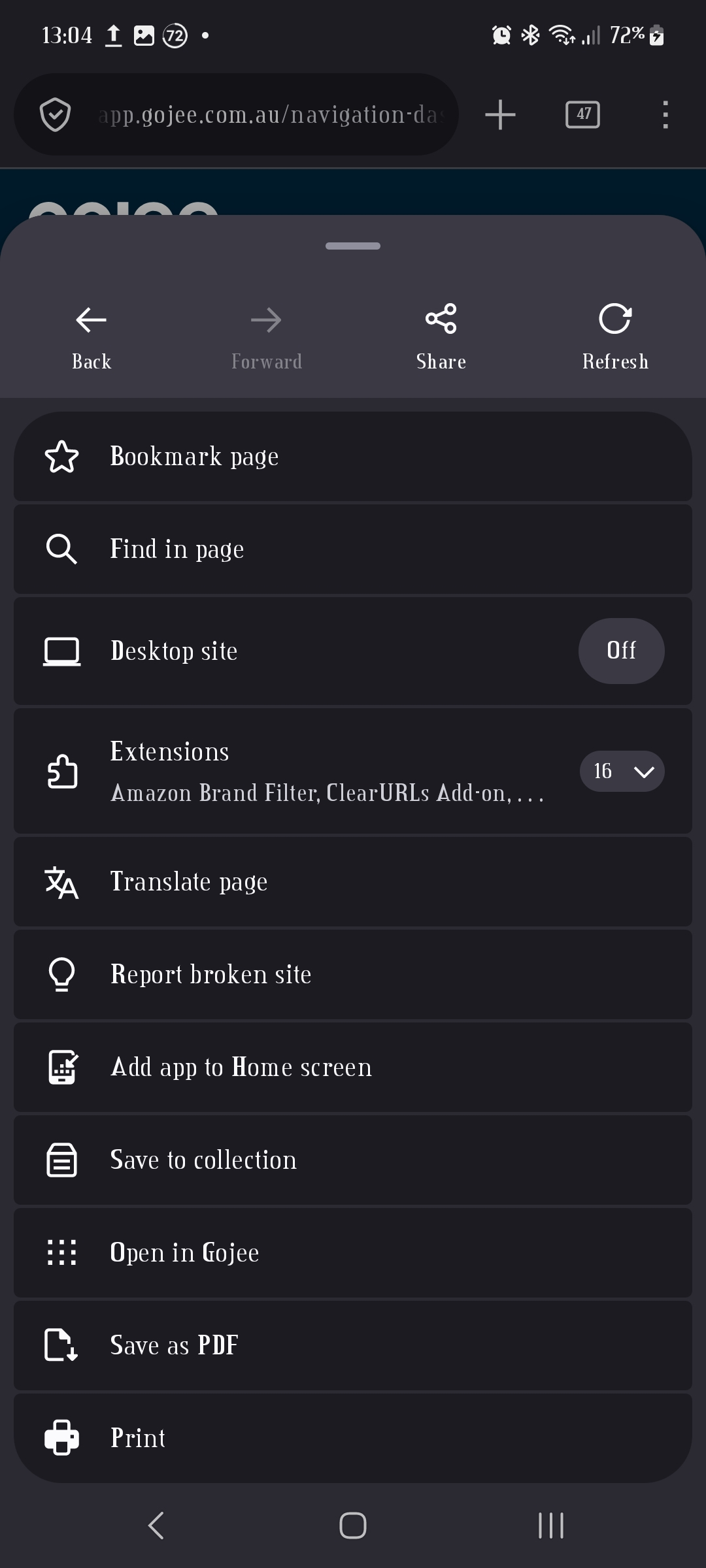Screen dimensions: 706x1568
Task: Refresh the current page
Action: (x=615, y=319)
